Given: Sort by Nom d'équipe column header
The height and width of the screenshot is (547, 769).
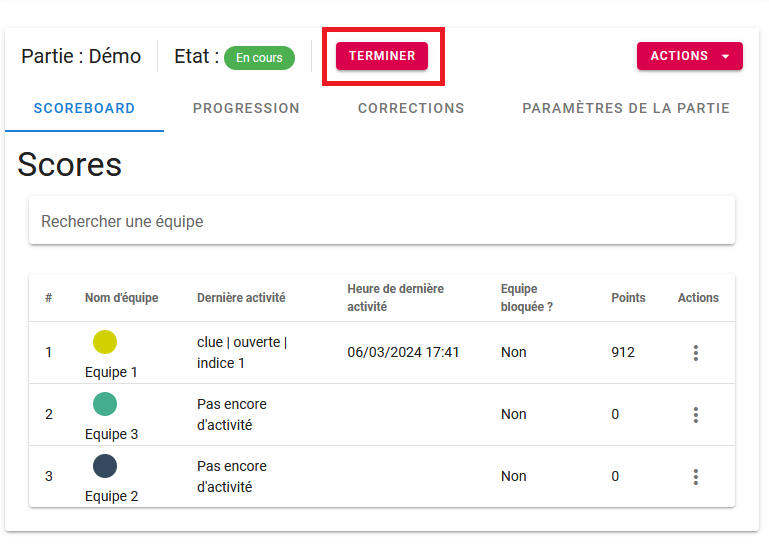Looking at the screenshot, I should click(121, 298).
